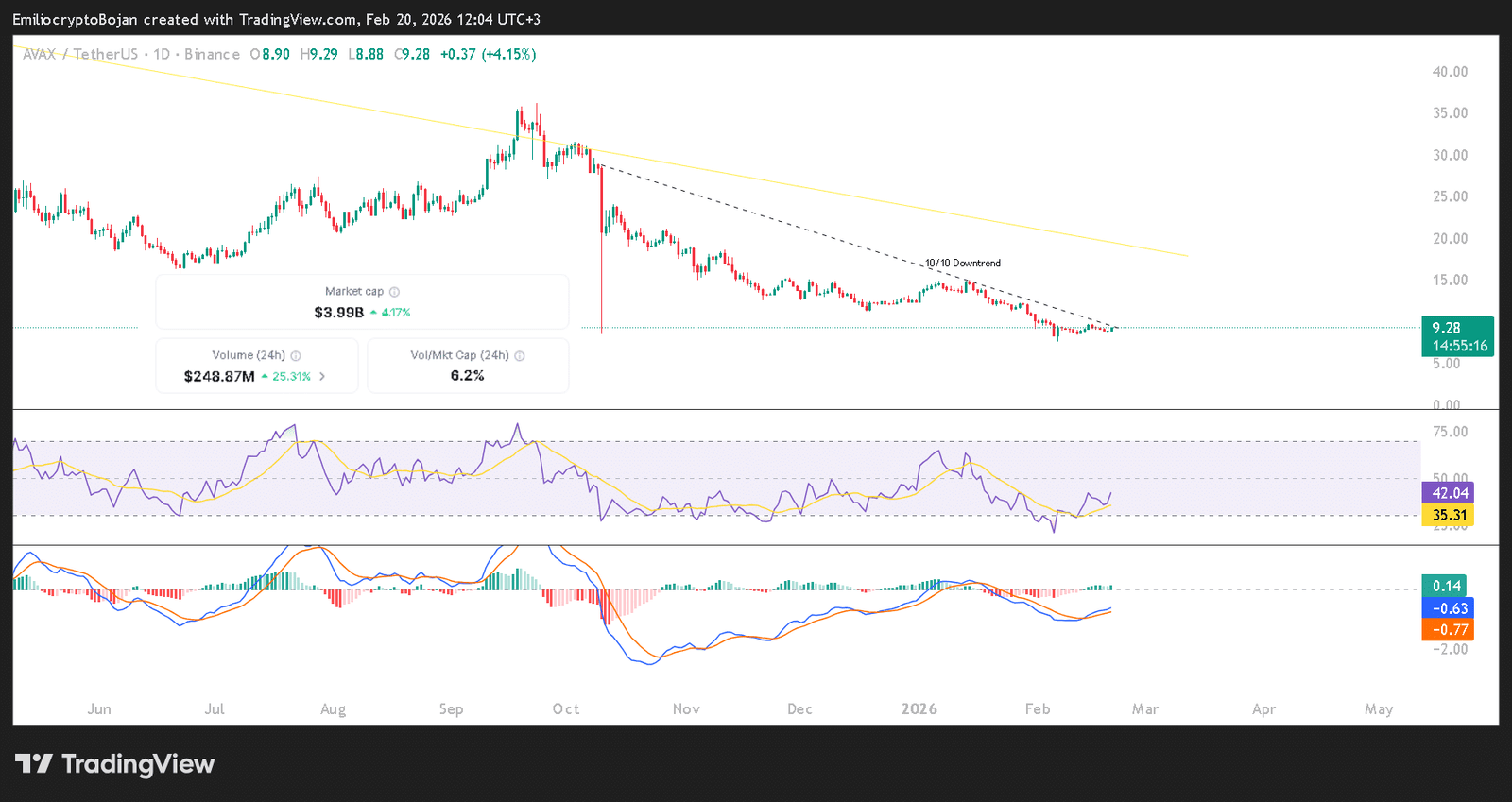1512x802 pixels.
Task: Click the 2026 label on time axis
Action: coord(919,708)
